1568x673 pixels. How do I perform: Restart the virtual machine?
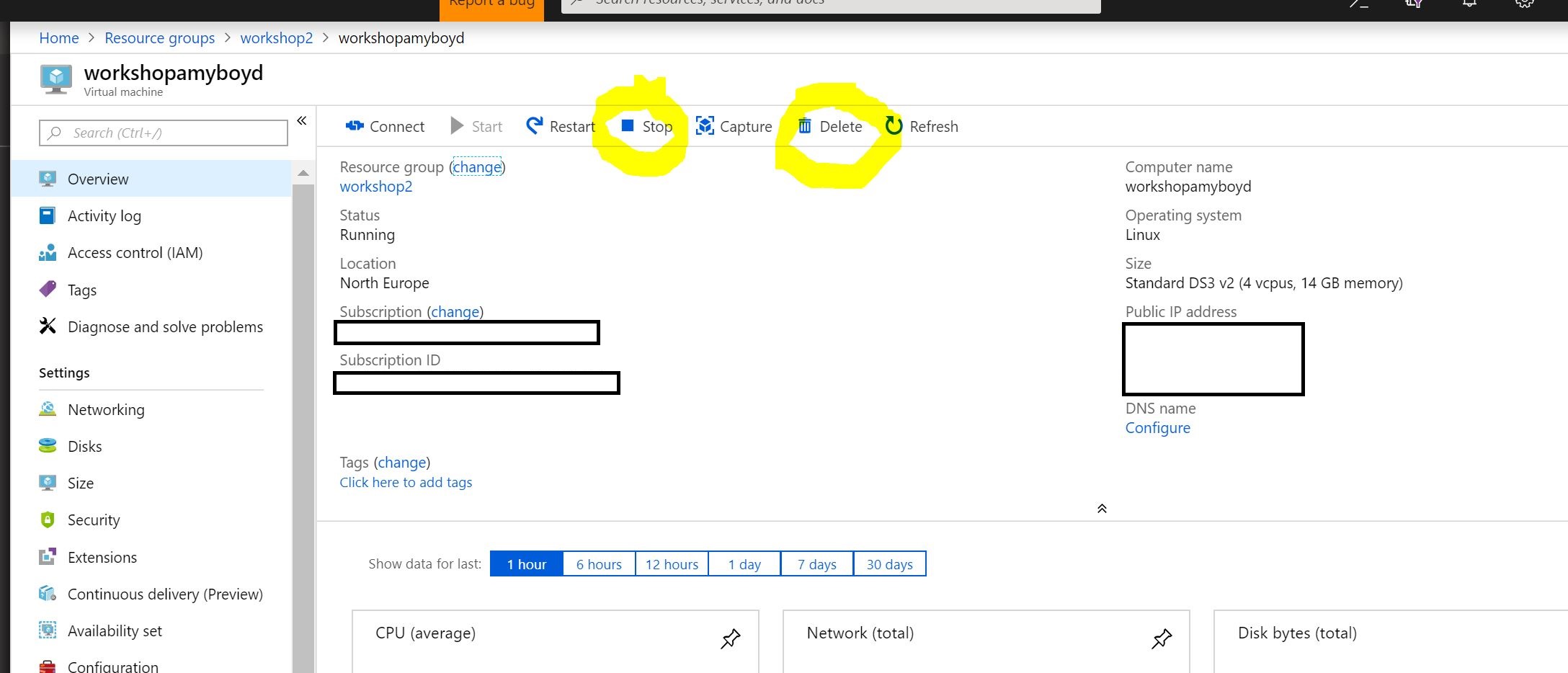click(x=561, y=126)
